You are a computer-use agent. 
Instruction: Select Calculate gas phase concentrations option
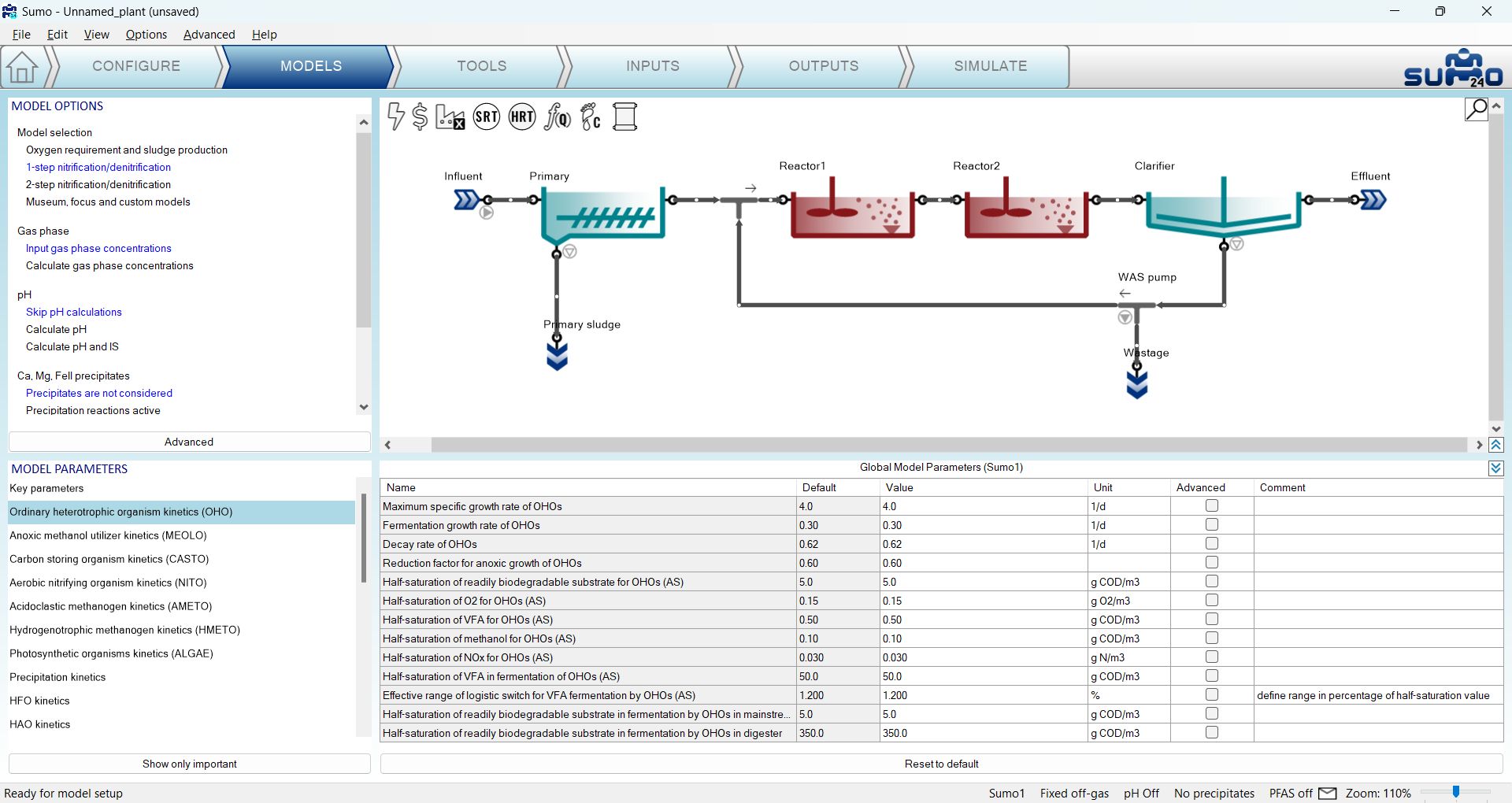point(109,265)
